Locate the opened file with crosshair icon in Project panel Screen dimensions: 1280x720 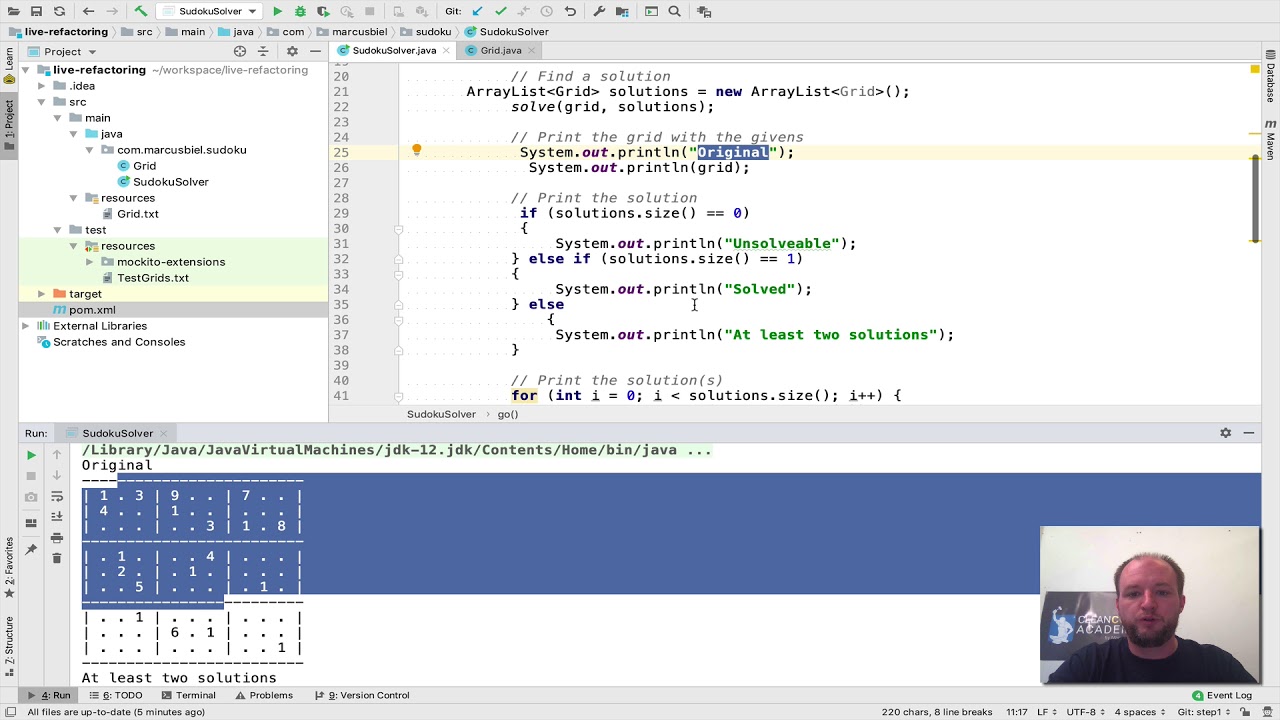tap(240, 51)
